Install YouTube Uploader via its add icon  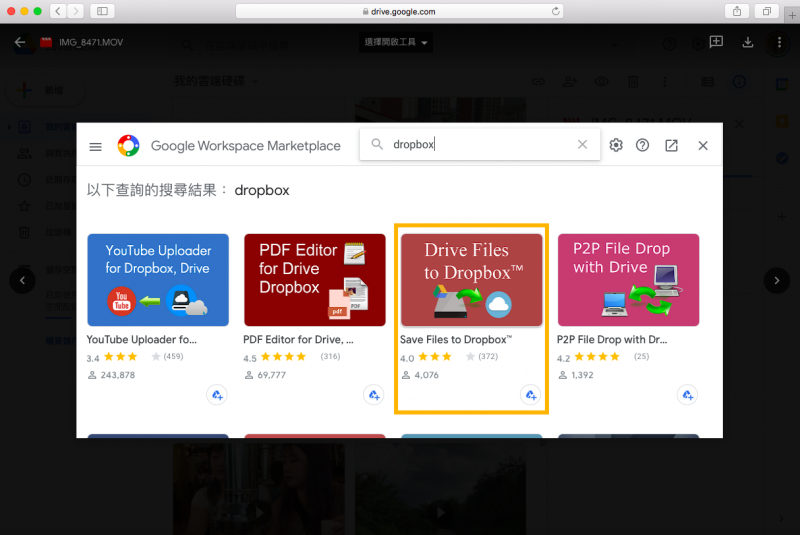pos(217,395)
